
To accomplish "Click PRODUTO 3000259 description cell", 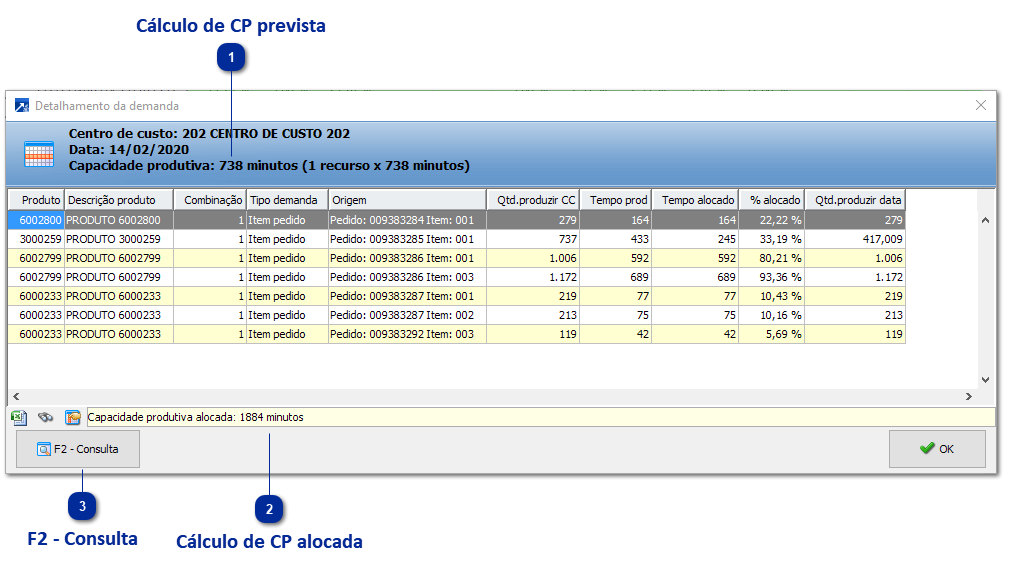I will pos(119,239).
